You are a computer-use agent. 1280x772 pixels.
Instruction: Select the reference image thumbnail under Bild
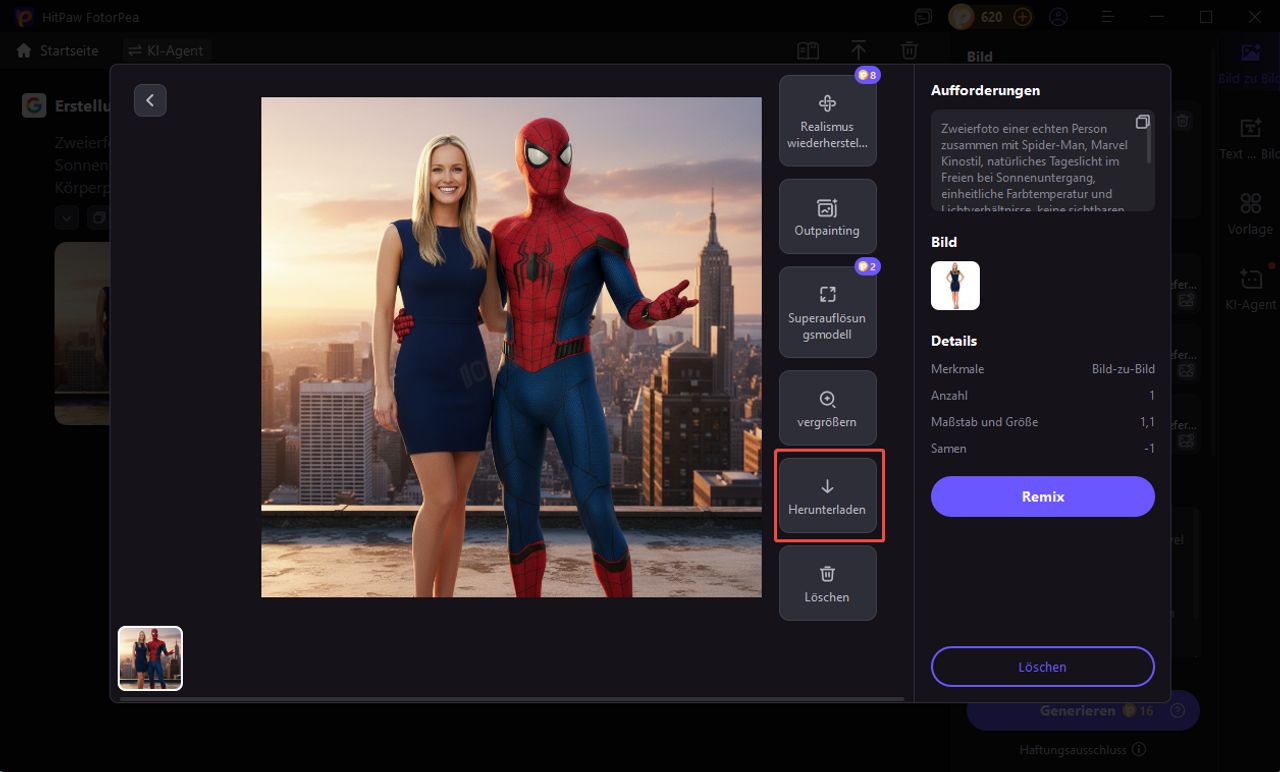955,286
